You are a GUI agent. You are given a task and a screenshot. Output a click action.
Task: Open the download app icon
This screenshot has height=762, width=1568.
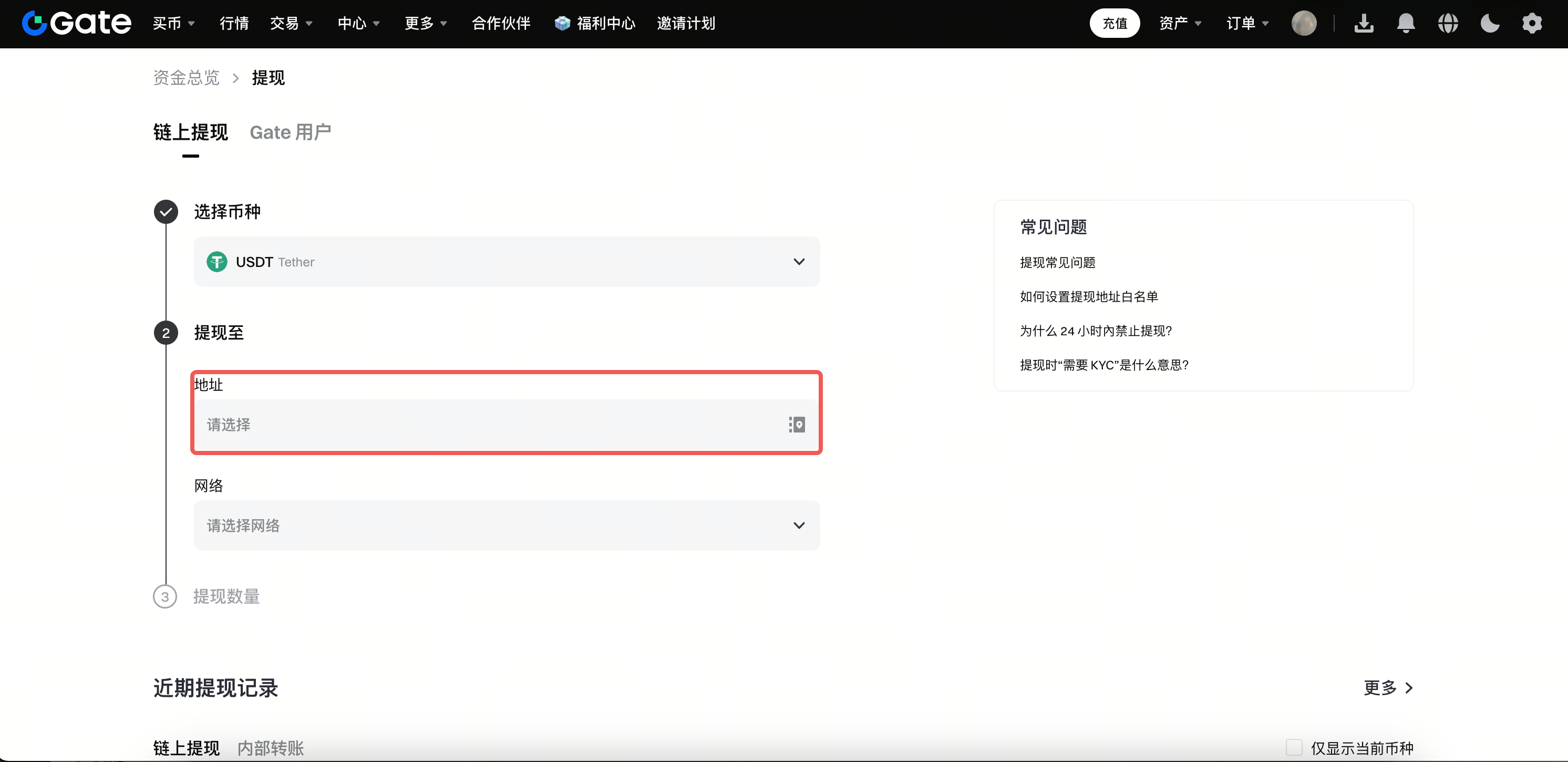(1364, 23)
